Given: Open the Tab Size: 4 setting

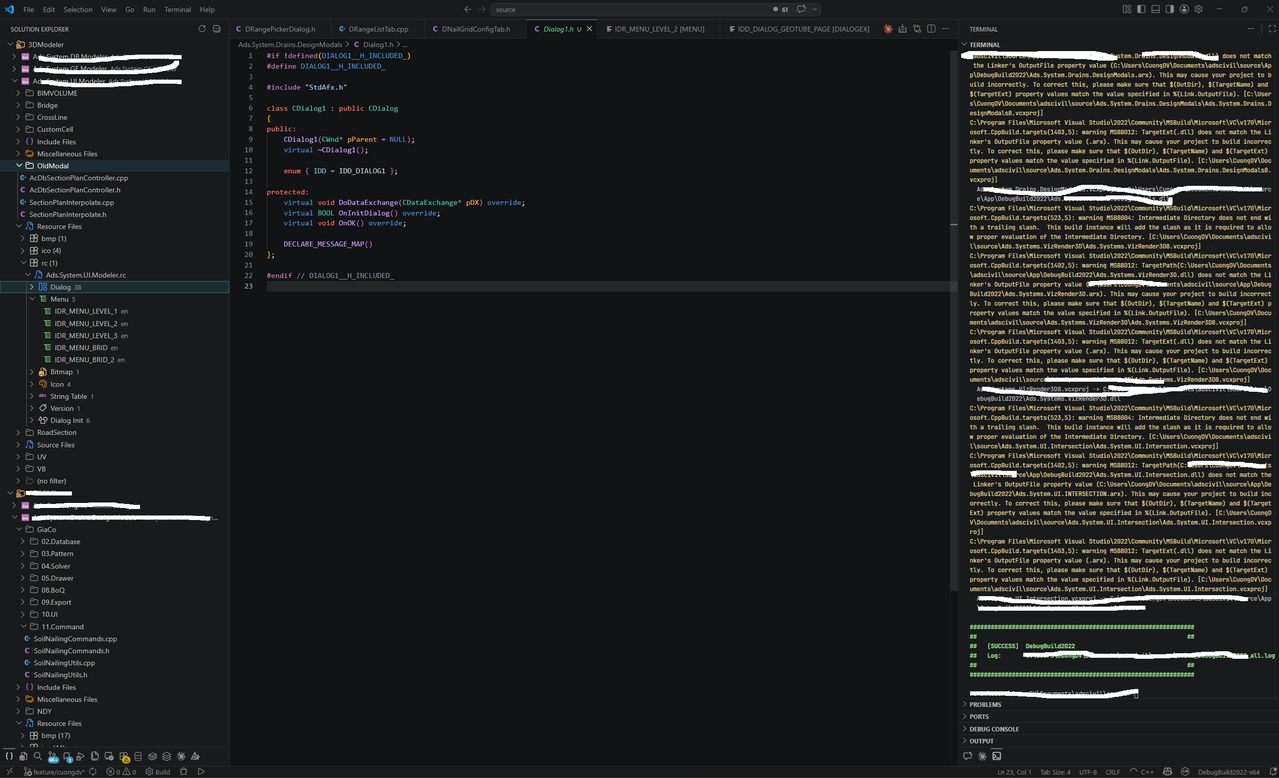Looking at the screenshot, I should [x=1055, y=772].
